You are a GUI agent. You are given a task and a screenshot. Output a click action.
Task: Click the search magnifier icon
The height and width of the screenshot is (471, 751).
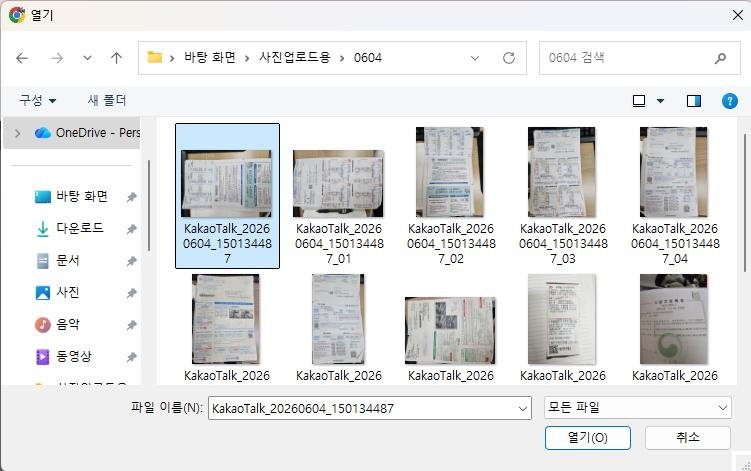click(720, 58)
